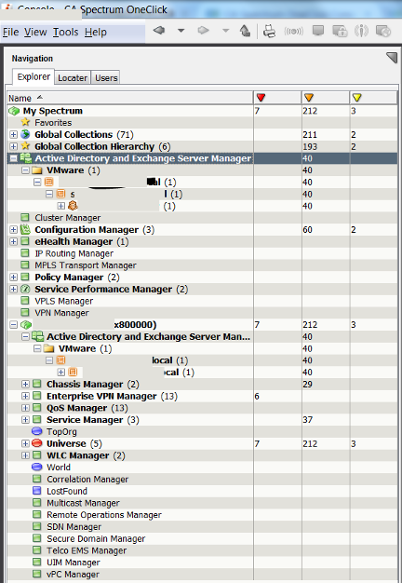Click the print icon in the toolbar
This screenshot has height=583, width=402.
pos(269,31)
